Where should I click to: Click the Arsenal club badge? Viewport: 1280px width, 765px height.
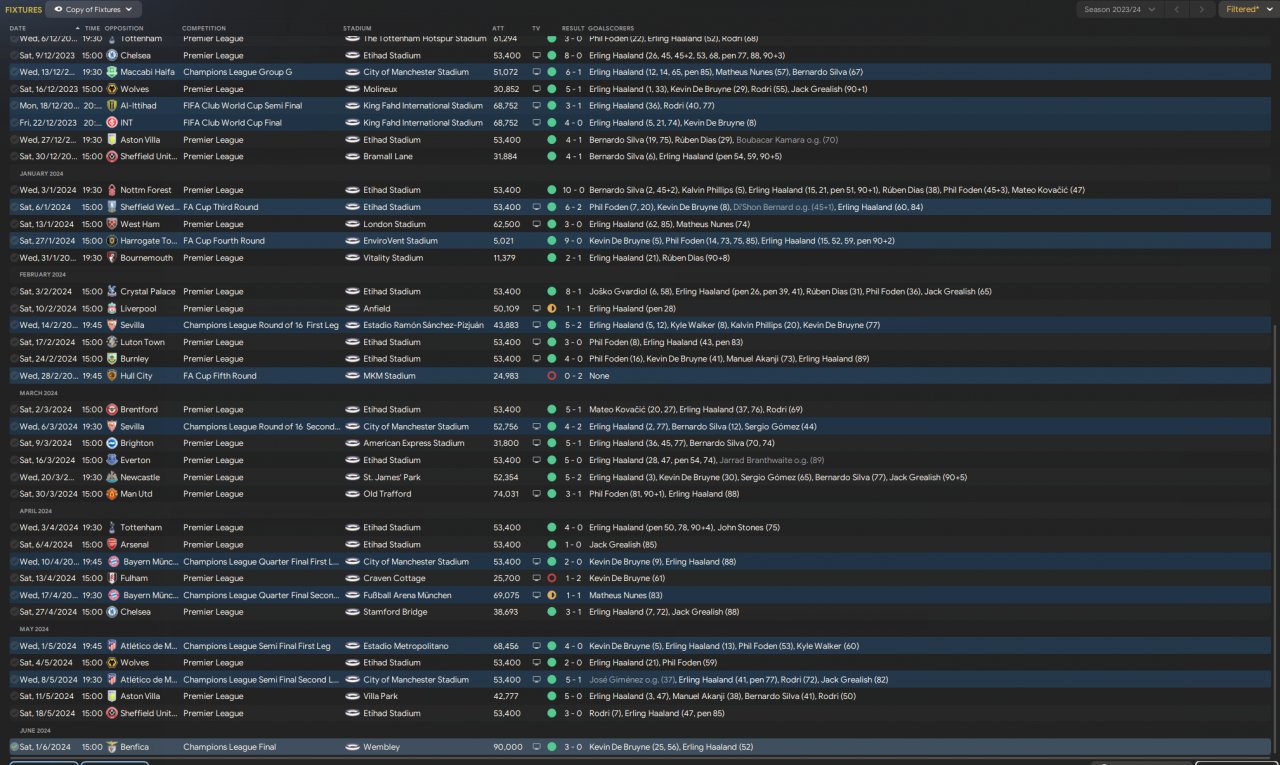pos(112,545)
